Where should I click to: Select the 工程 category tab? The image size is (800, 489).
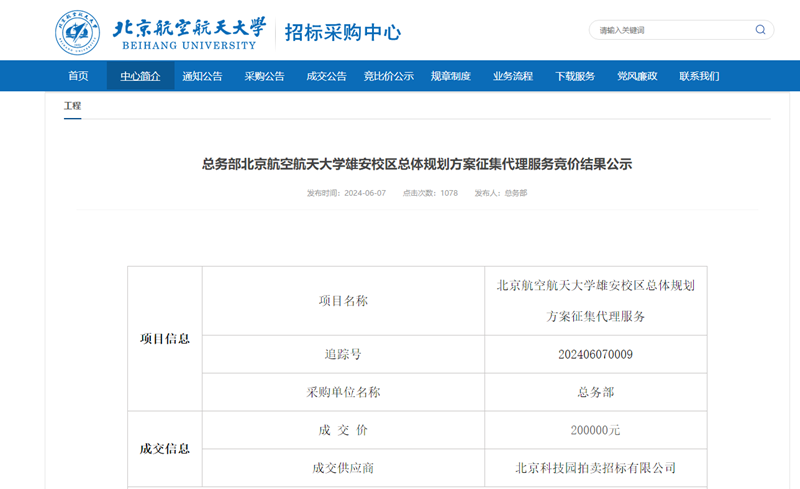point(72,106)
